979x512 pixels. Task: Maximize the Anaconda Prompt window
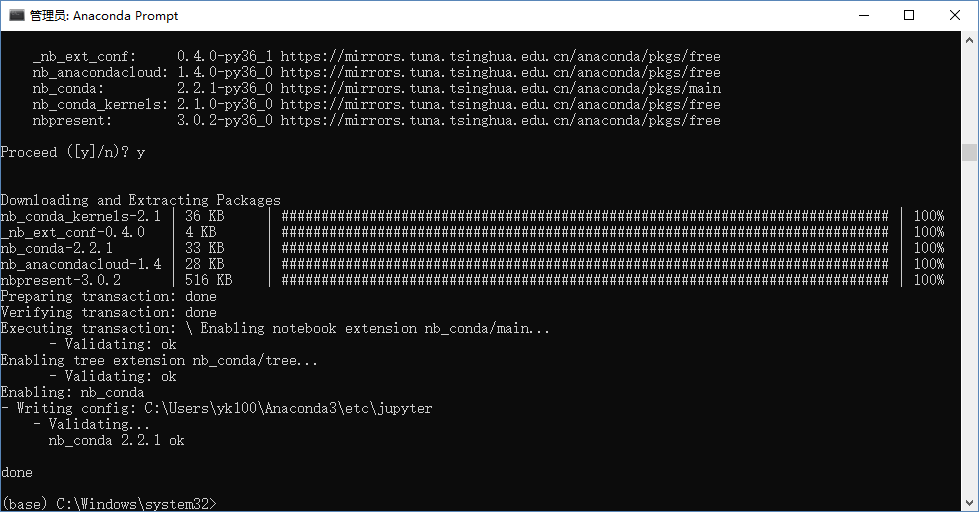(x=909, y=15)
